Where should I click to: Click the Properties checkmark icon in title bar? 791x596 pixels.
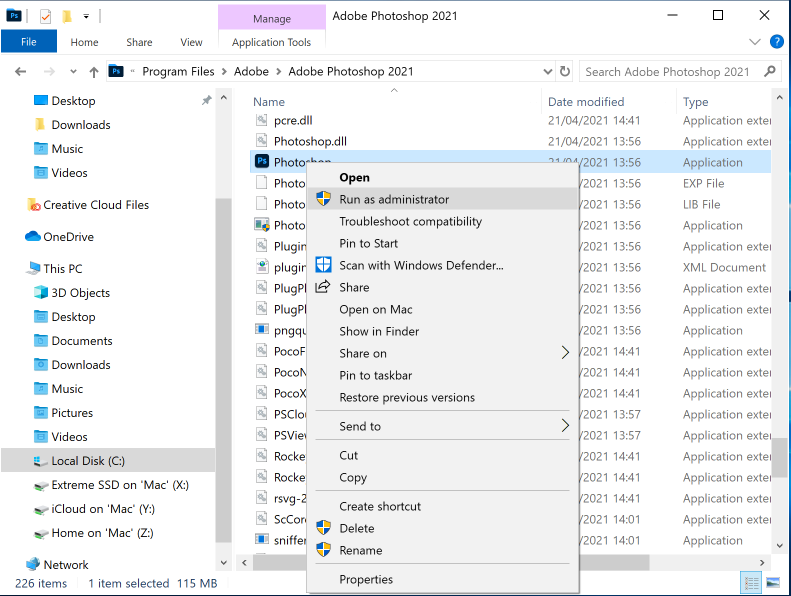[x=45, y=17]
